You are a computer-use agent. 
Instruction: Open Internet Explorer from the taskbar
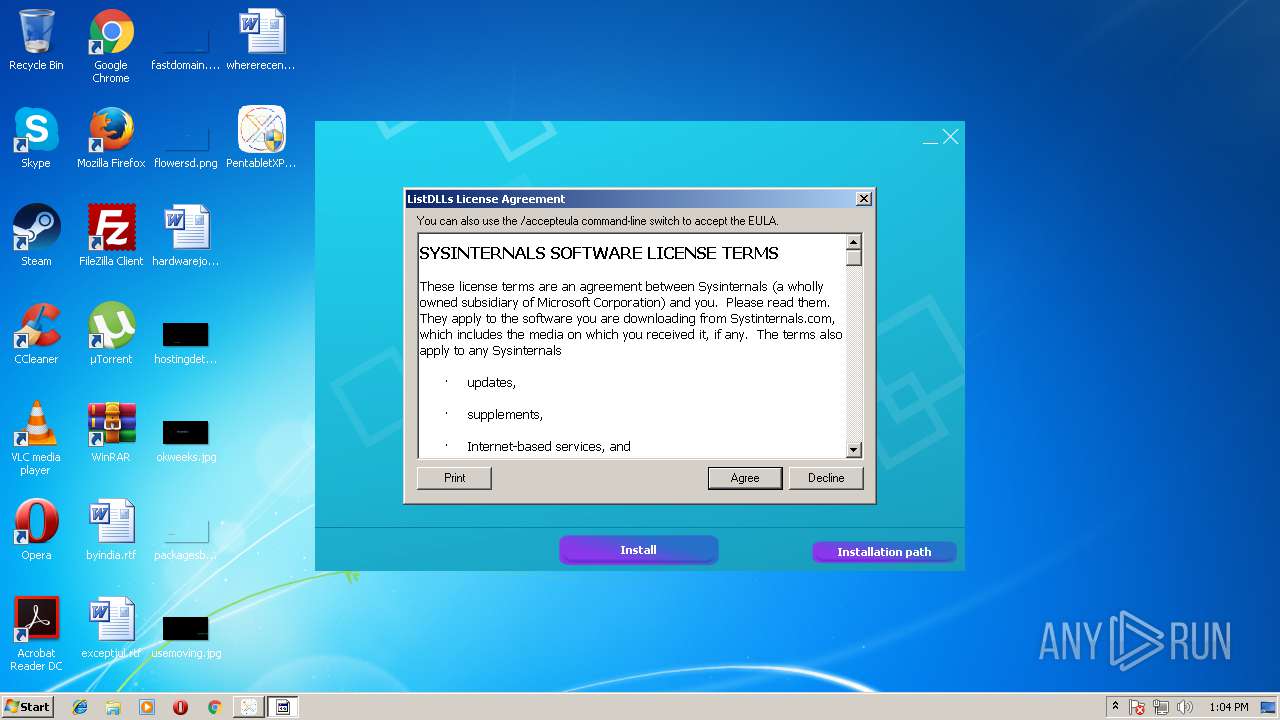(x=80, y=707)
